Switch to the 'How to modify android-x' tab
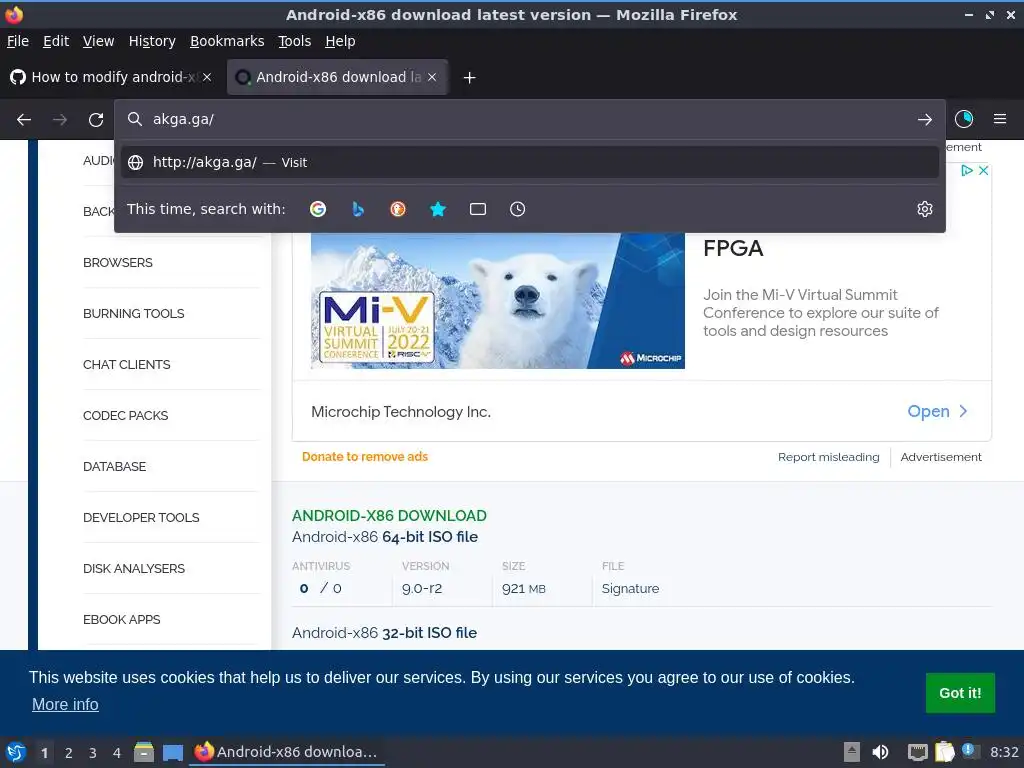Screen dimensions: 1024x768 coord(111,77)
